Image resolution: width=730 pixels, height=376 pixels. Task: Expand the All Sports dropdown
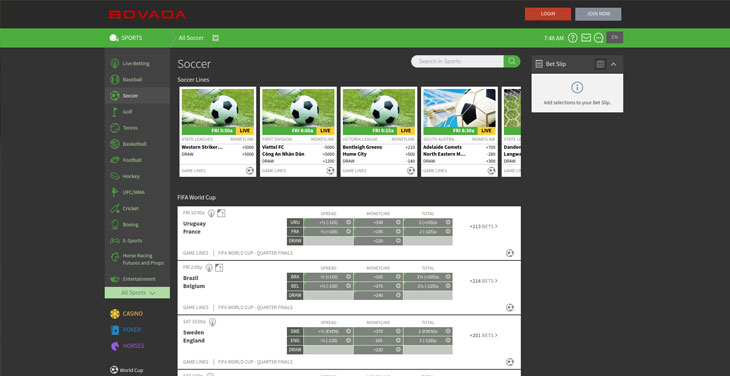click(137, 293)
